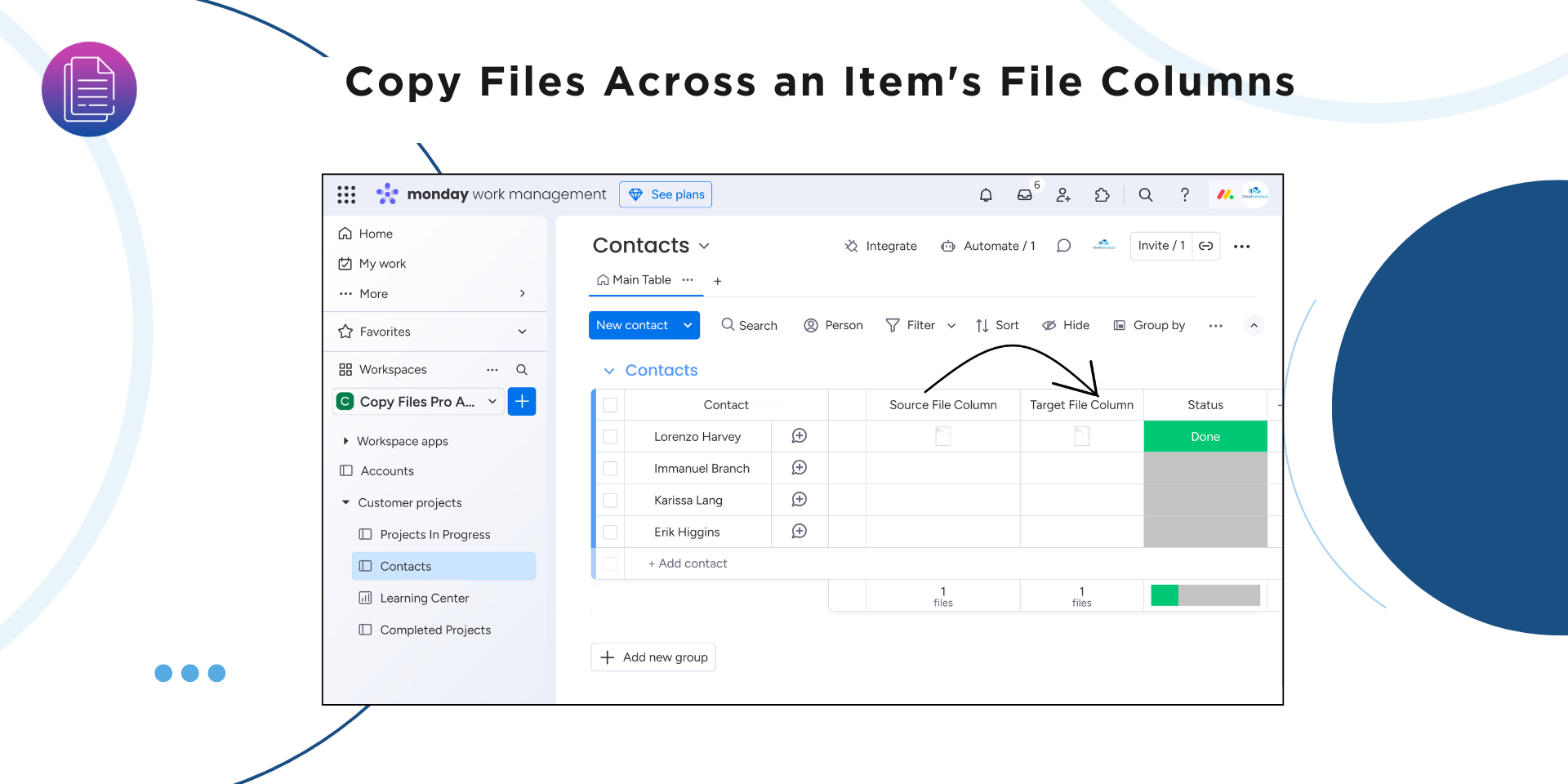Open the apps grid menu icon
This screenshot has width=1568, height=784.
tap(346, 194)
